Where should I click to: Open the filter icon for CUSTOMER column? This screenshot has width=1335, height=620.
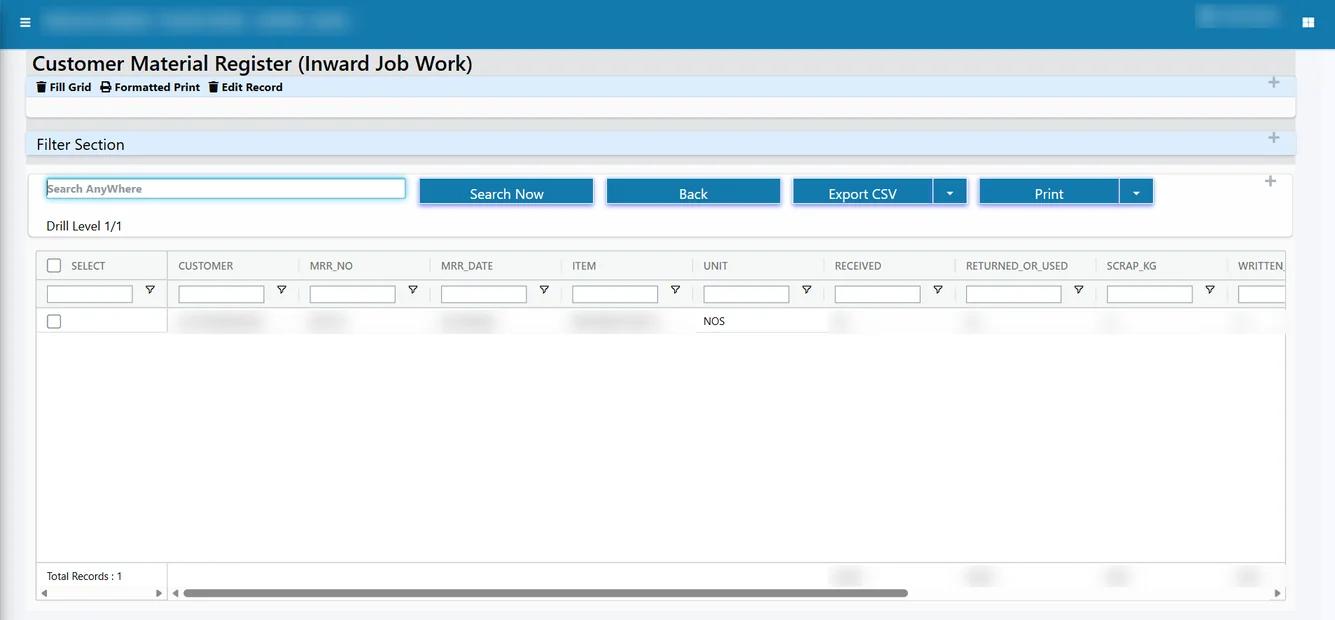pos(281,290)
